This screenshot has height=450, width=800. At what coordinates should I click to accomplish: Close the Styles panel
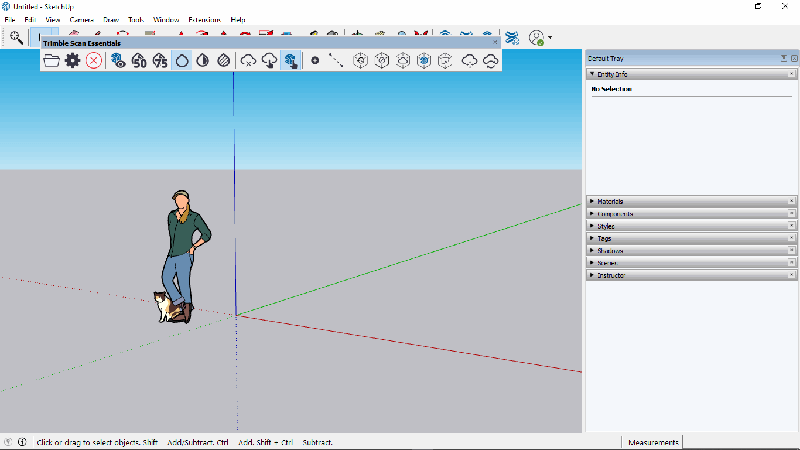pyautogui.click(x=791, y=226)
